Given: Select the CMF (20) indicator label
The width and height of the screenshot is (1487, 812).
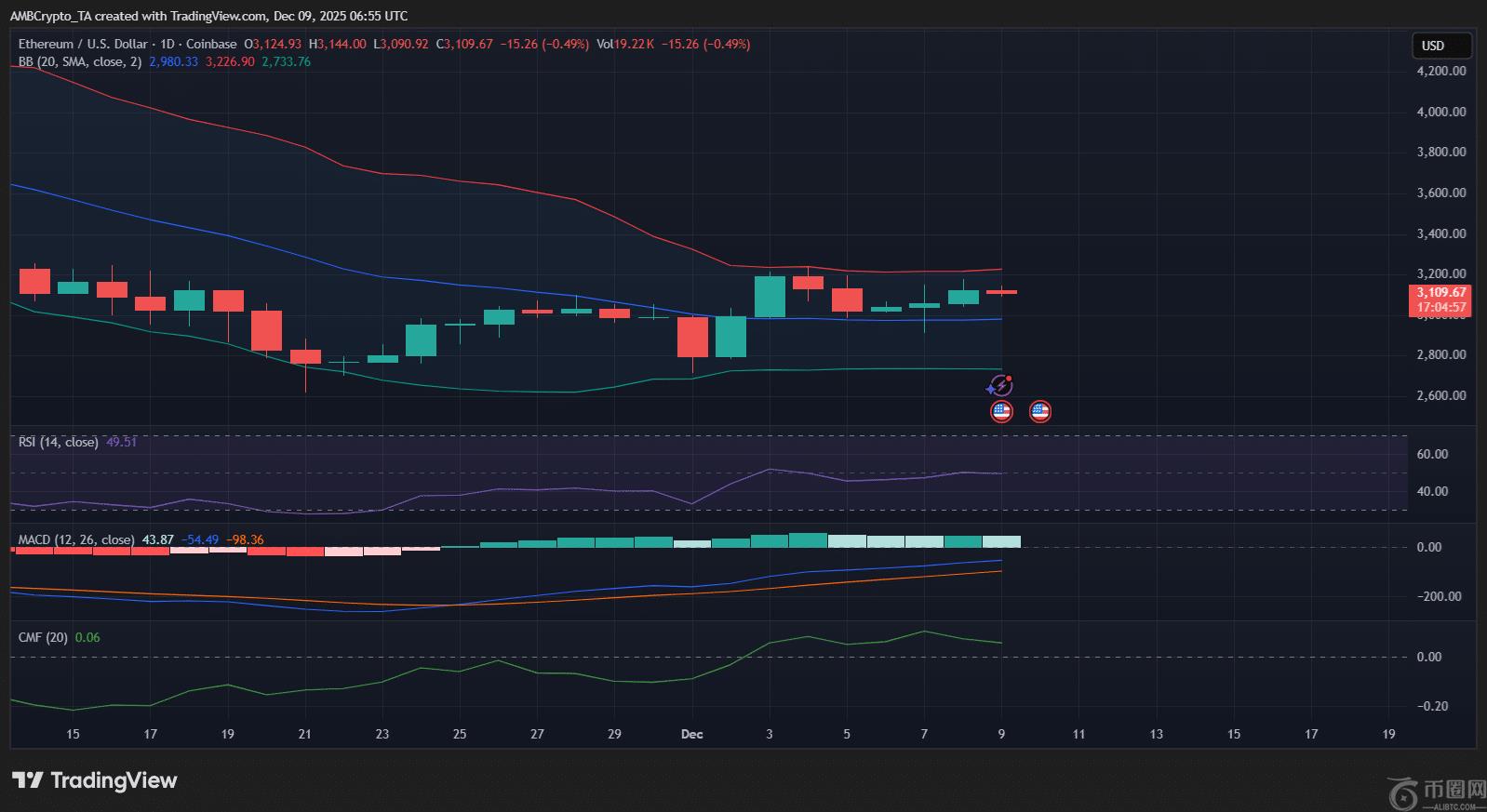Looking at the screenshot, I should click(43, 637).
